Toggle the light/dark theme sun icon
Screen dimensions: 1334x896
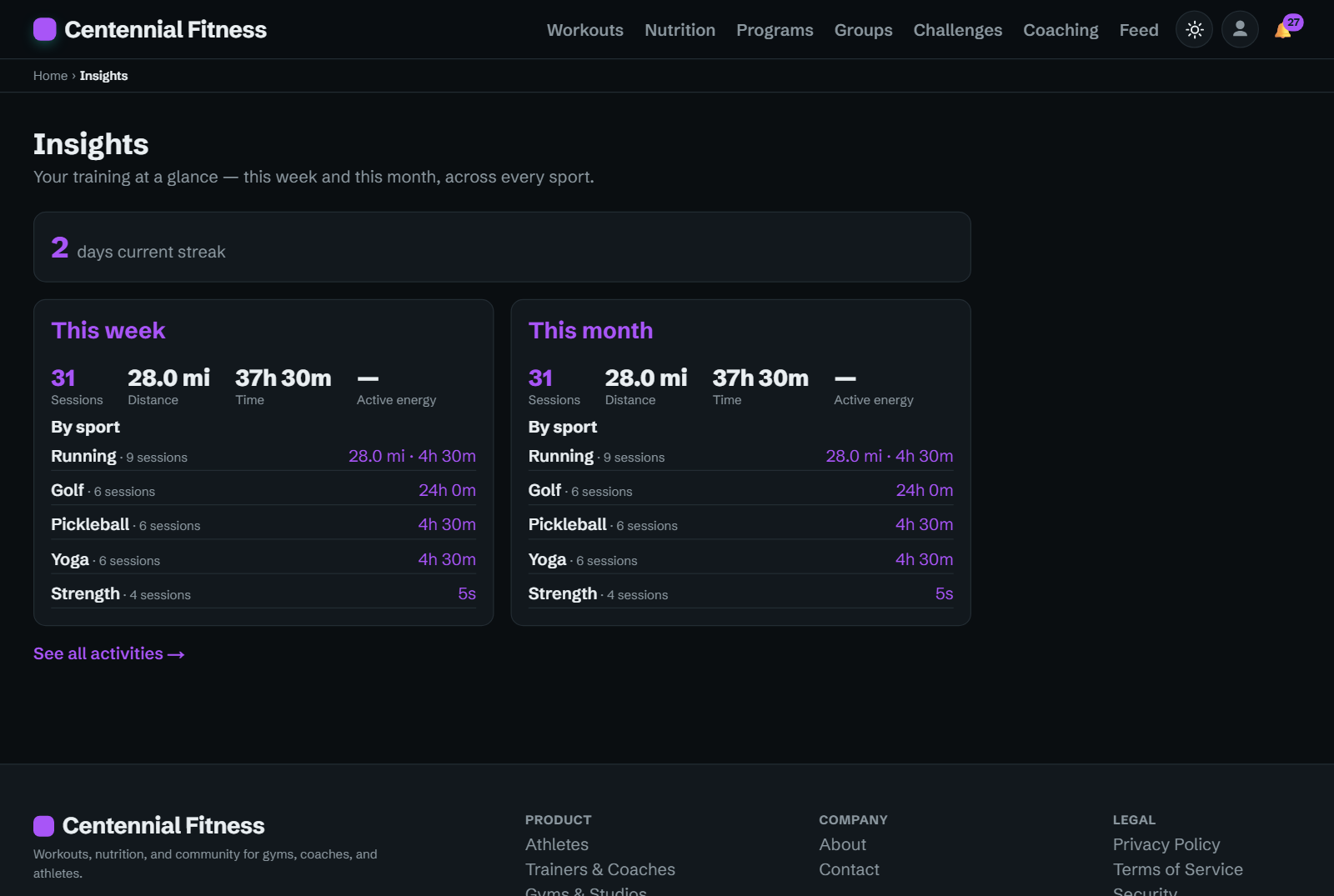(1194, 30)
